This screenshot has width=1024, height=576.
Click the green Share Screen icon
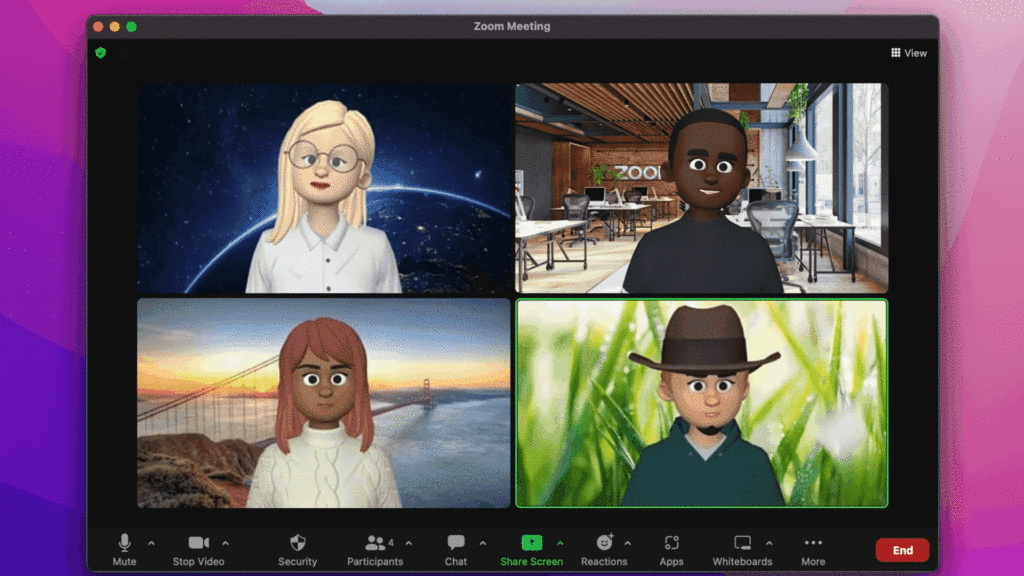[532, 542]
